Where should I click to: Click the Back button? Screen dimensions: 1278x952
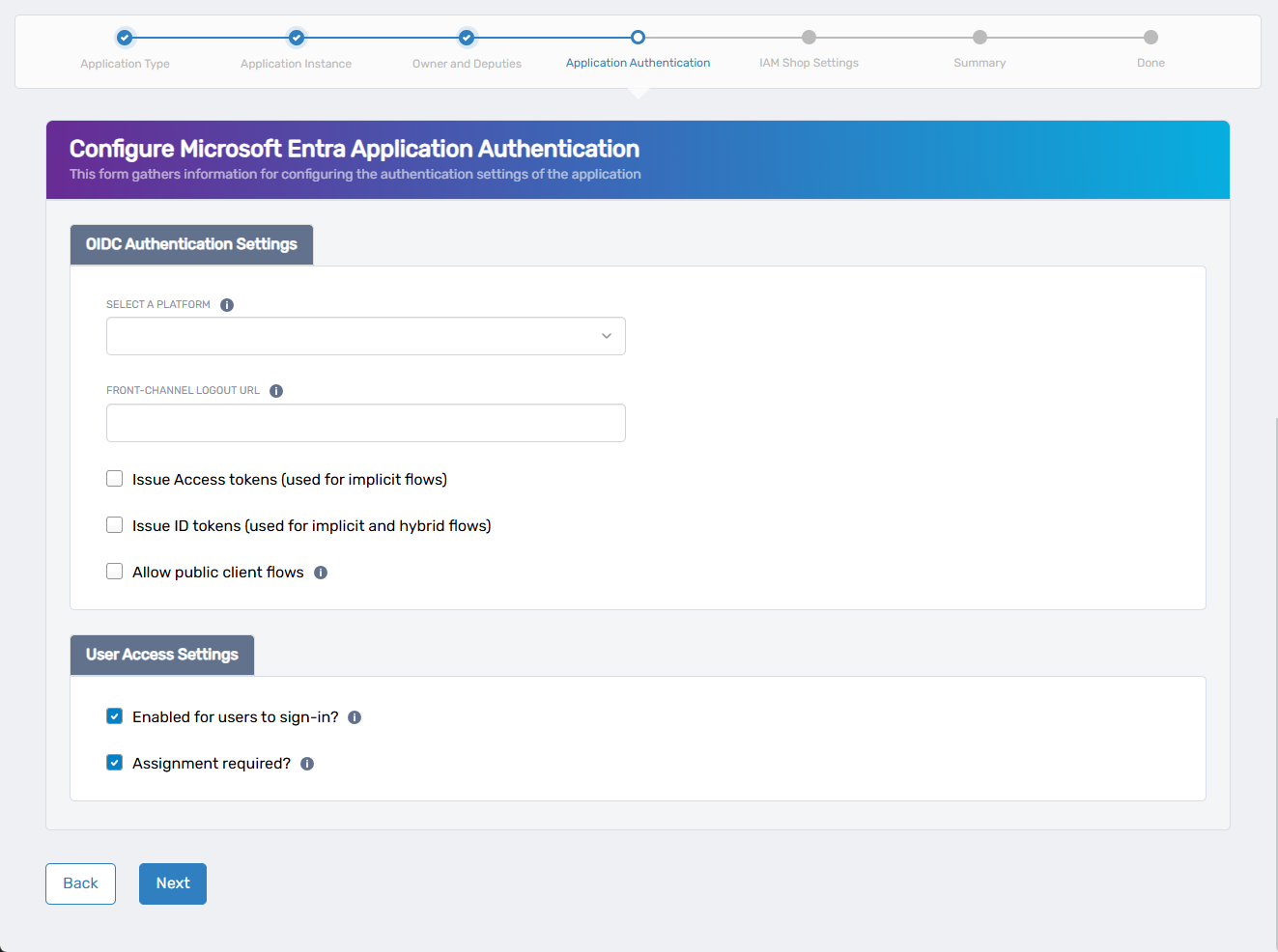click(x=80, y=882)
